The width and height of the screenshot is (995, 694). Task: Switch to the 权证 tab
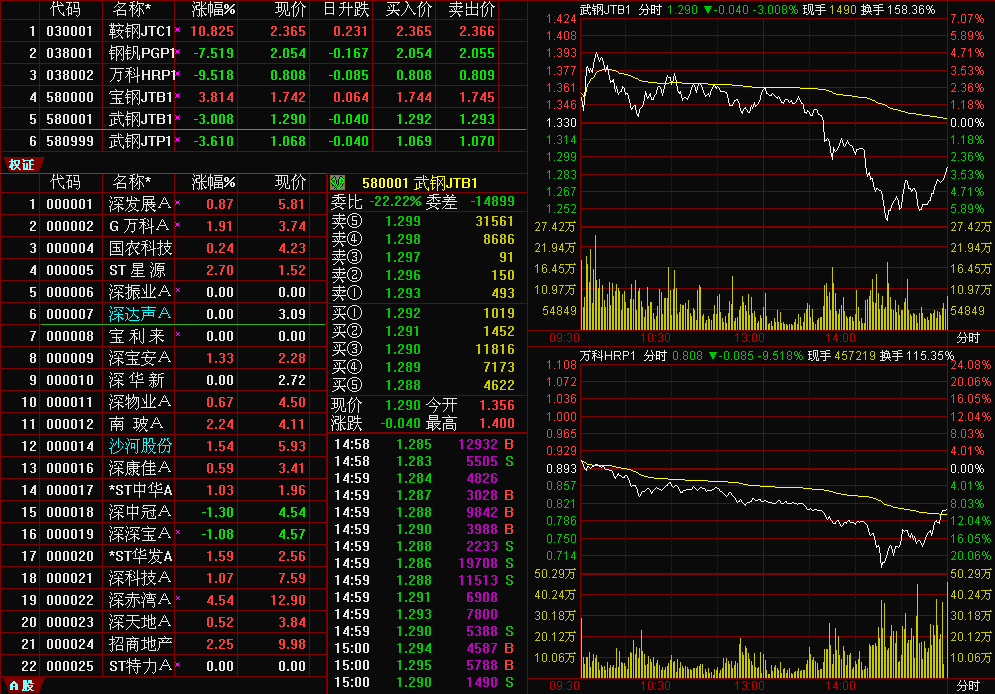point(21,164)
